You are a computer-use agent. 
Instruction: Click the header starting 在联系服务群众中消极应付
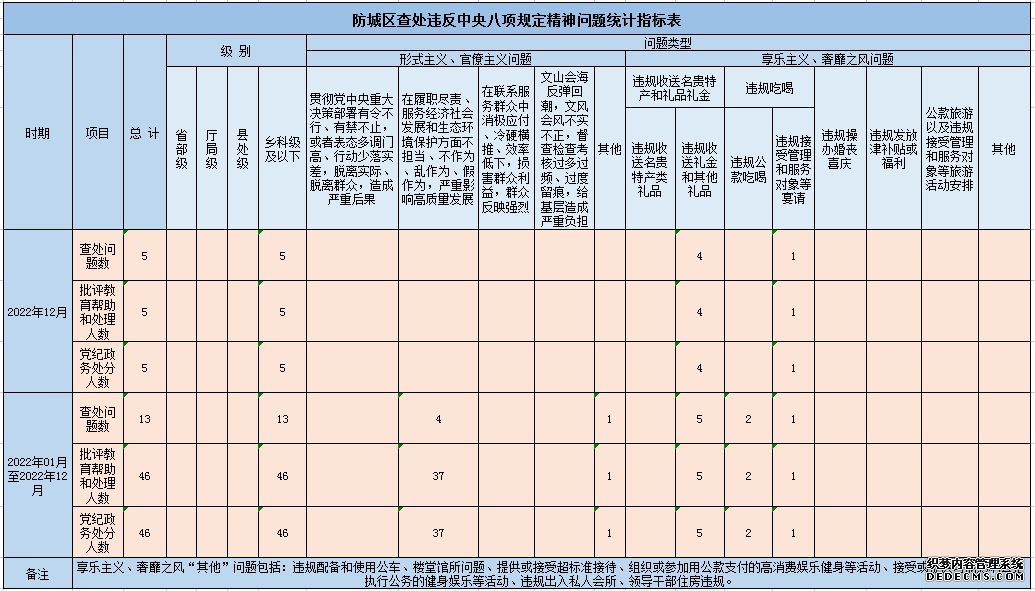[x=506, y=149]
